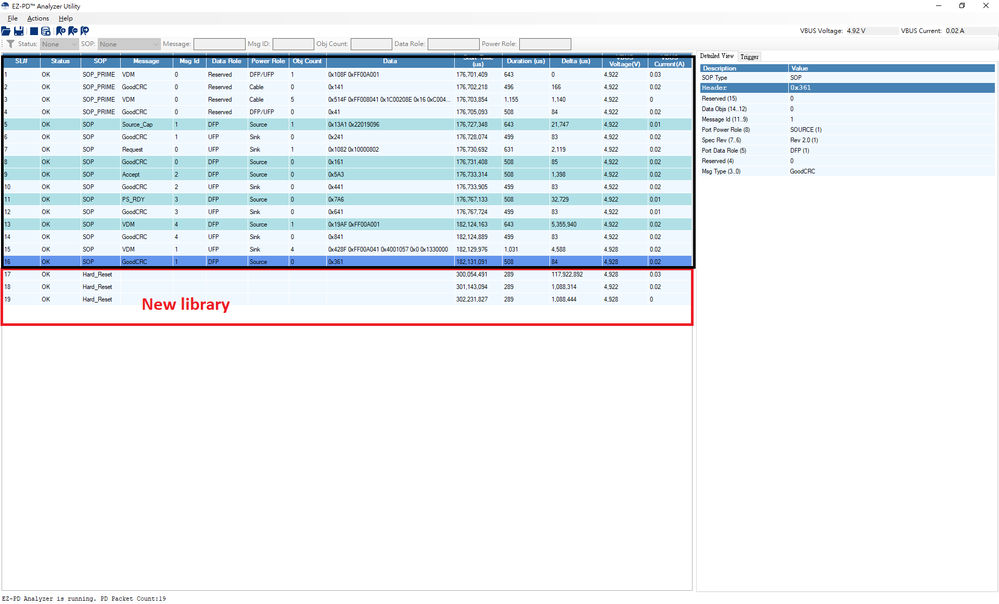
Task: Open the File menu
Action: tap(12, 18)
